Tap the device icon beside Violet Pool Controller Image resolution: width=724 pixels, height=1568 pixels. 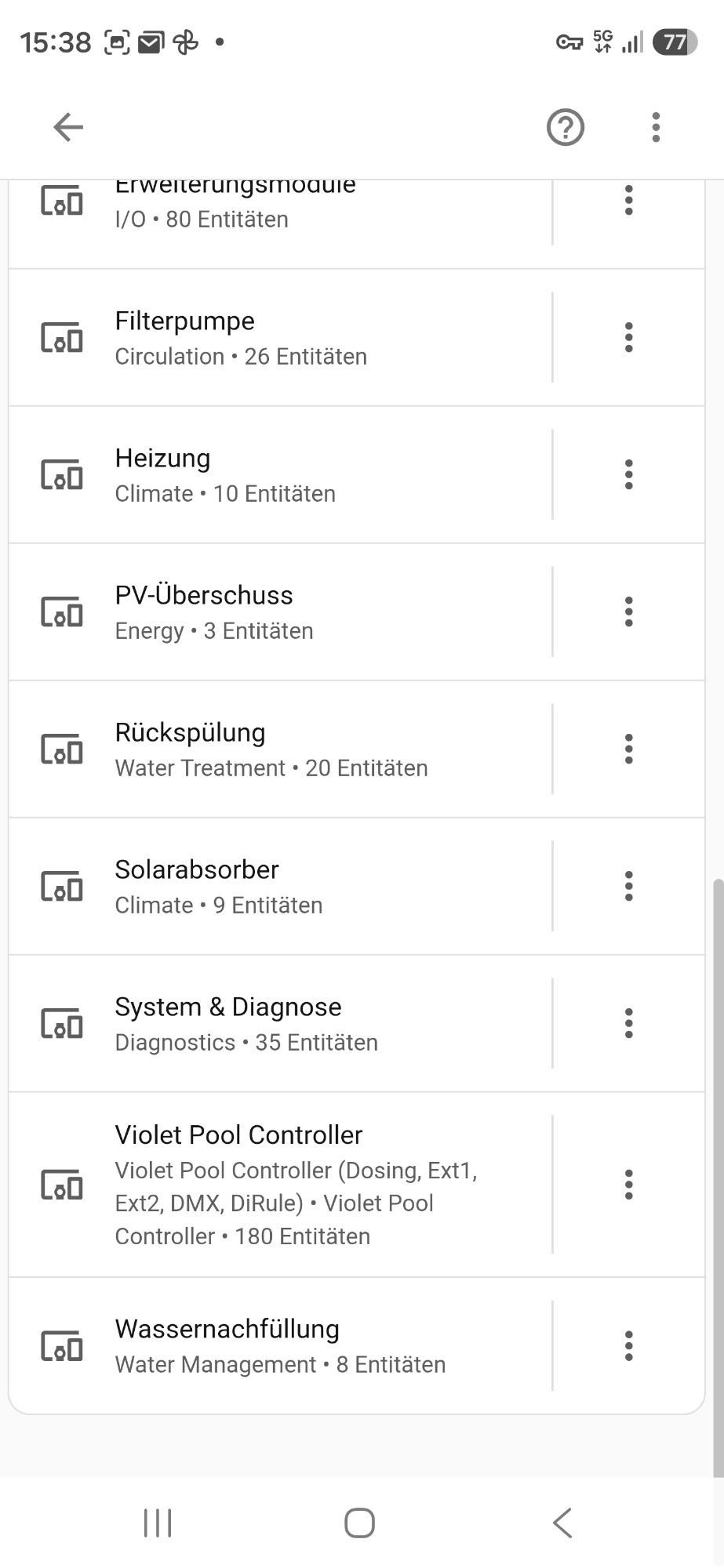pos(62,1184)
